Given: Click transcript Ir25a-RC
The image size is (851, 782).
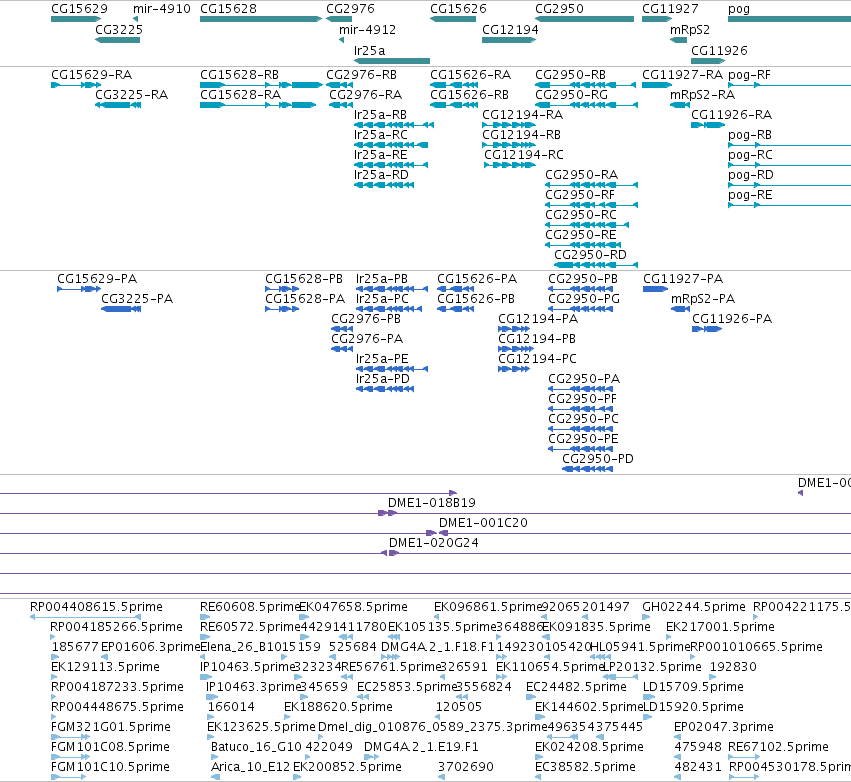Looking at the screenshot, I should click(391, 145).
